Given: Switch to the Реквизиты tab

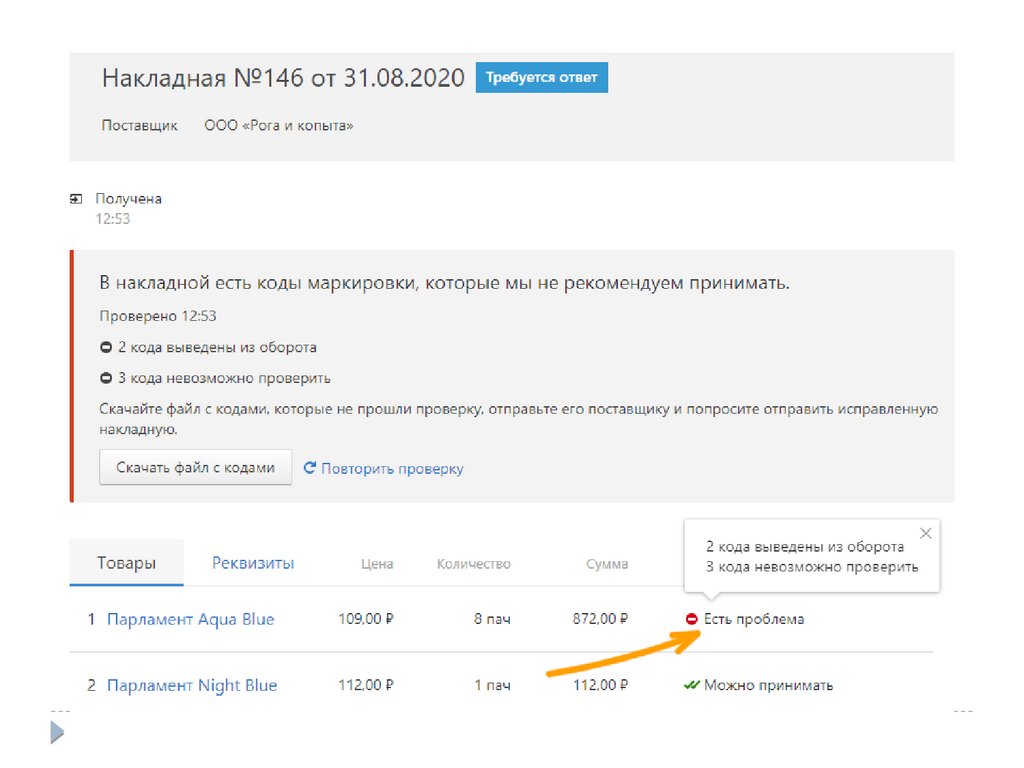Looking at the screenshot, I should [x=253, y=563].
